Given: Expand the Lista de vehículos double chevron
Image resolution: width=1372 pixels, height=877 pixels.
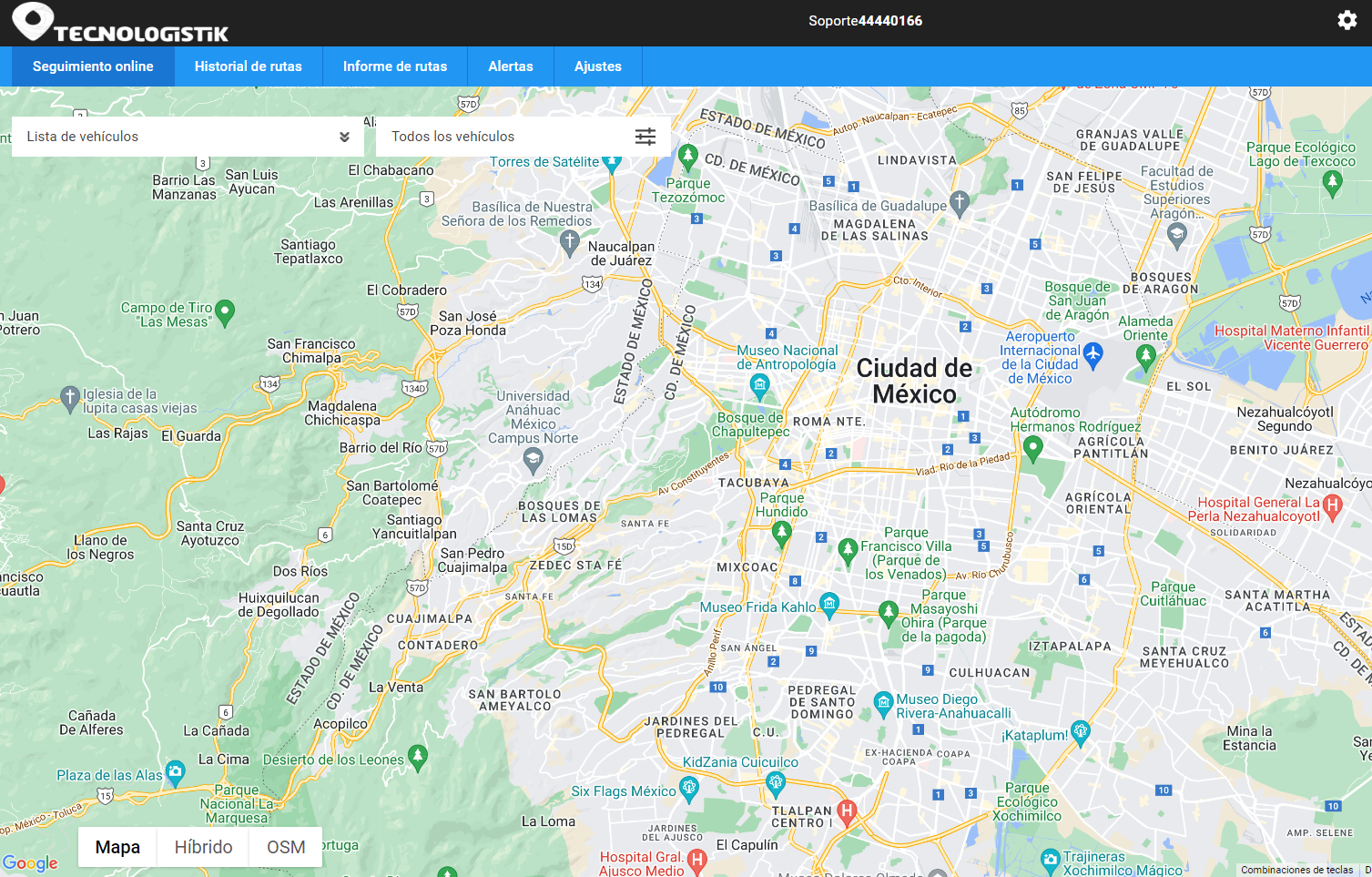Looking at the screenshot, I should coord(344,138).
